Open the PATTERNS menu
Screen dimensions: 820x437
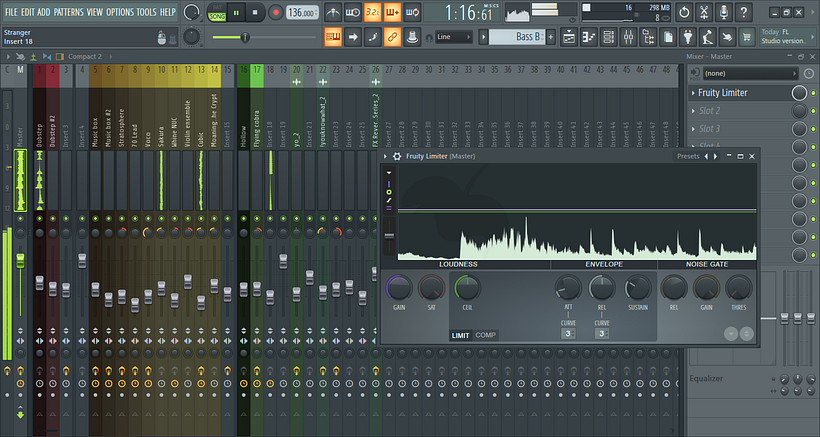69,12
